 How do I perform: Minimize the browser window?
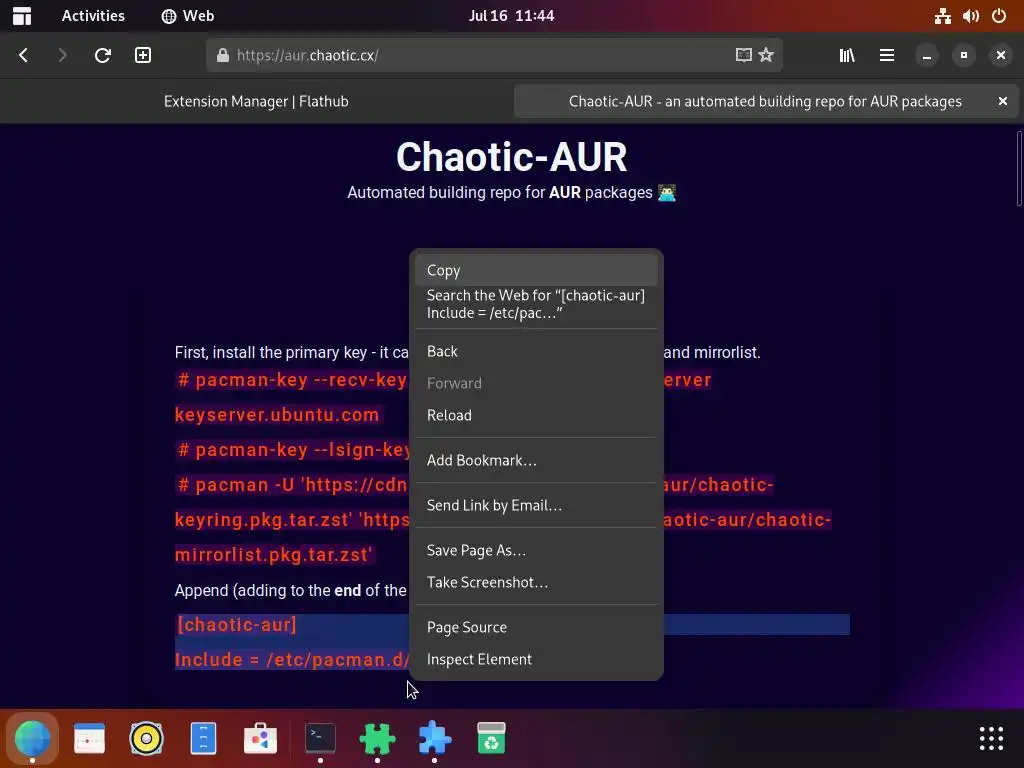[927, 56]
